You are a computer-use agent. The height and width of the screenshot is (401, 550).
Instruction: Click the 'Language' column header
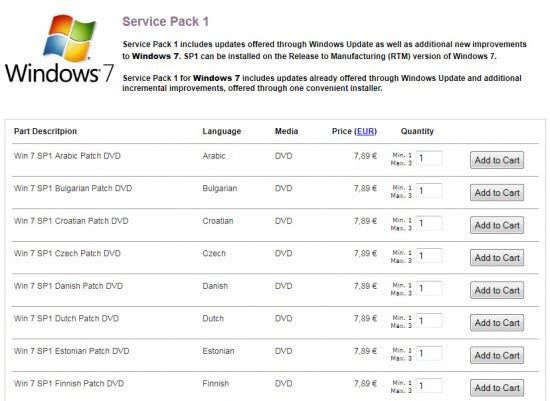[222, 131]
